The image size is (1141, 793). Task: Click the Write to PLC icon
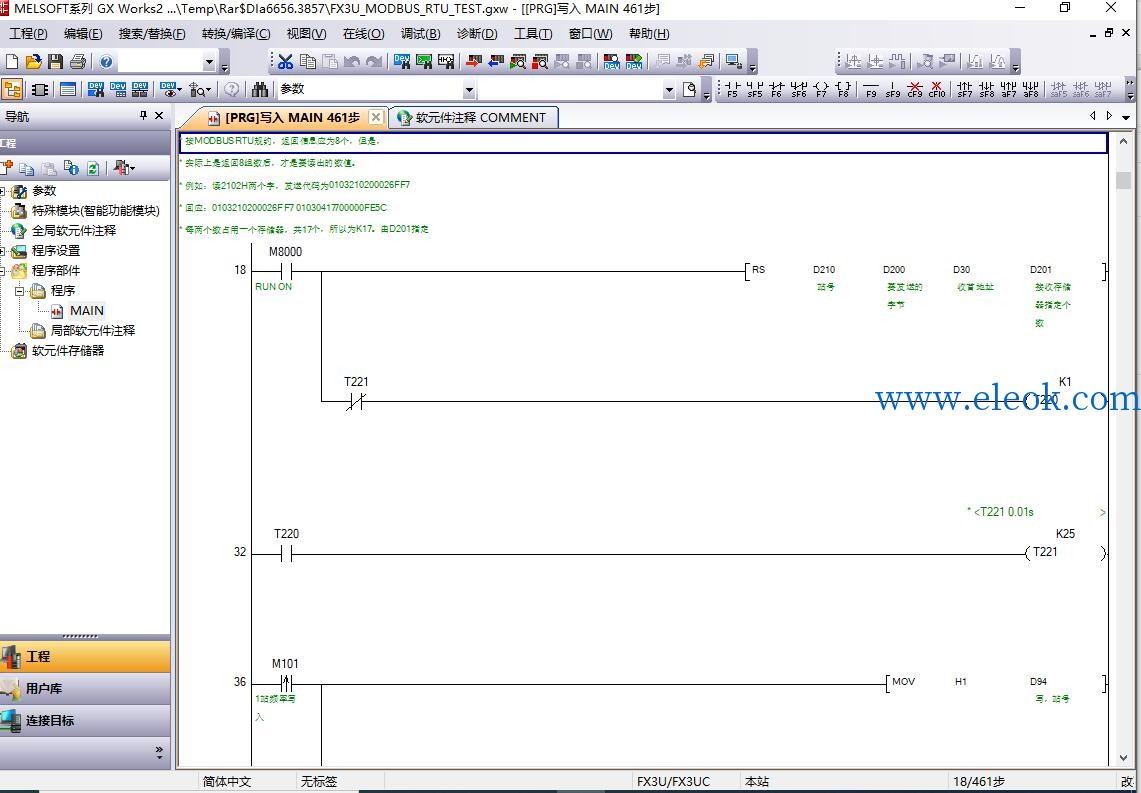click(x=474, y=62)
